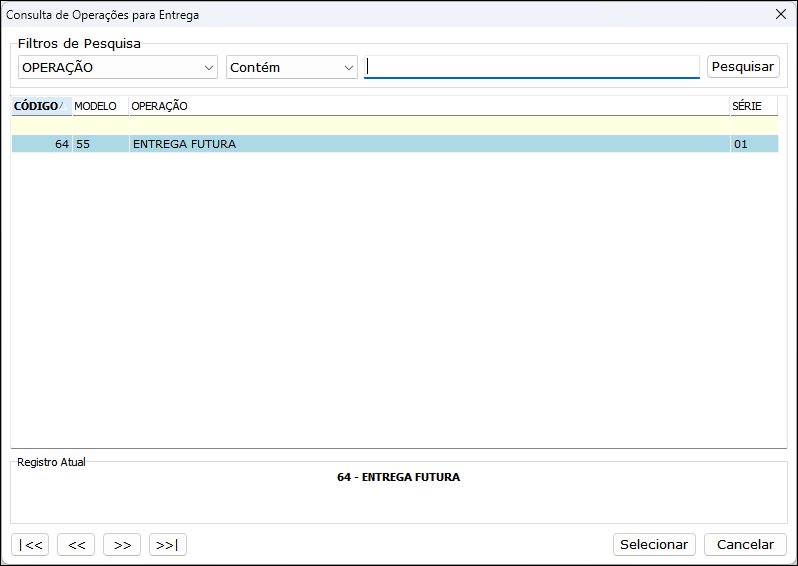Click the Pesquisar button

(x=743, y=67)
